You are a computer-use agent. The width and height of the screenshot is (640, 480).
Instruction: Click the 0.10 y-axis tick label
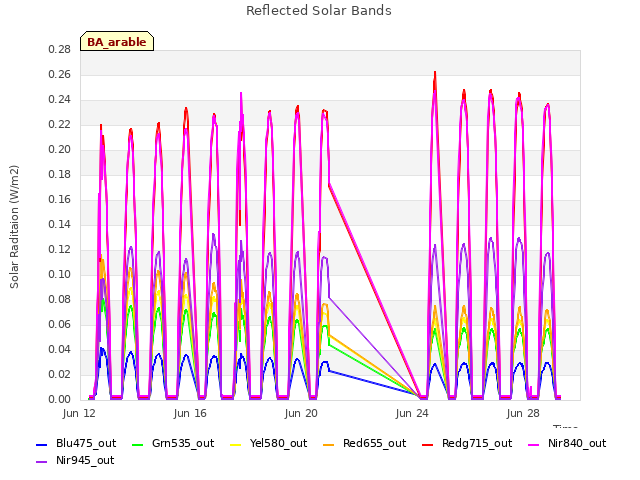pos(60,274)
